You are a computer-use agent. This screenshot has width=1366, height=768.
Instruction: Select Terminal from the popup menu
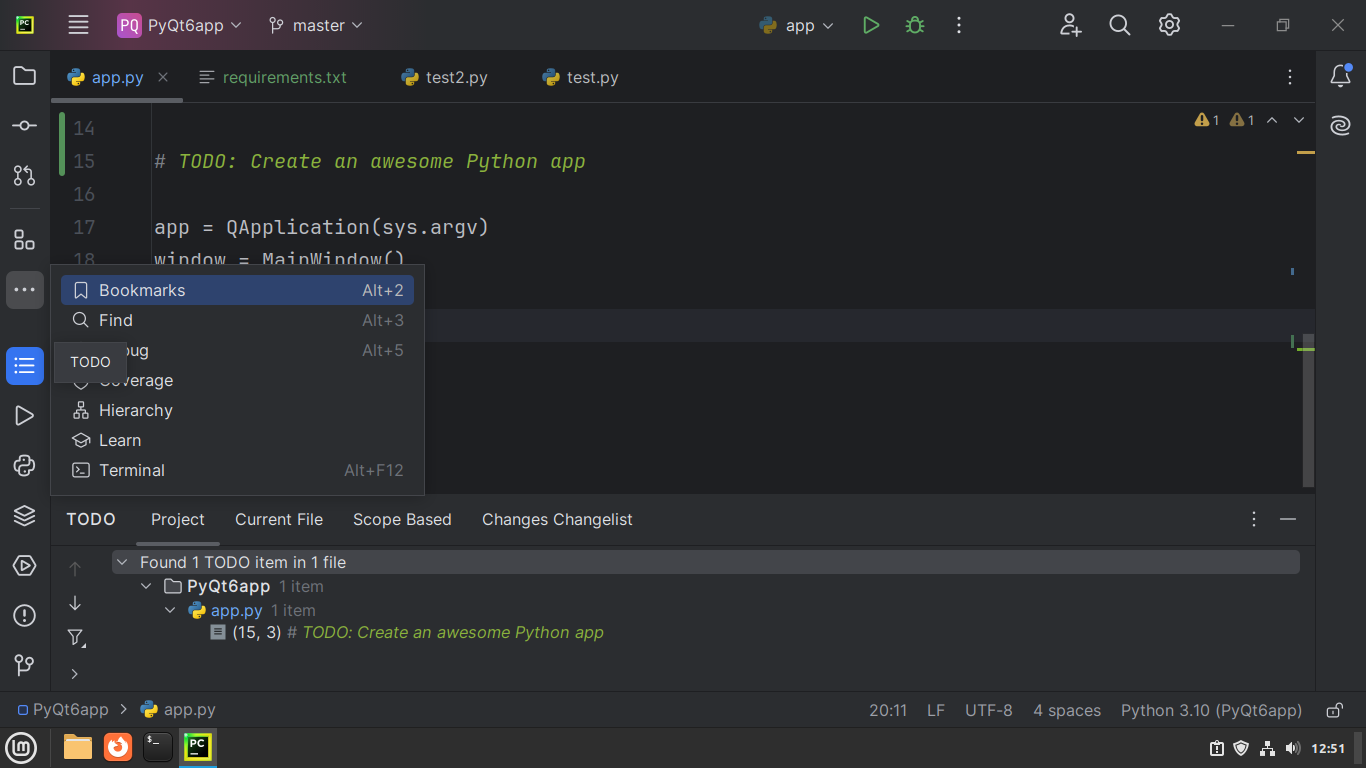click(238, 470)
